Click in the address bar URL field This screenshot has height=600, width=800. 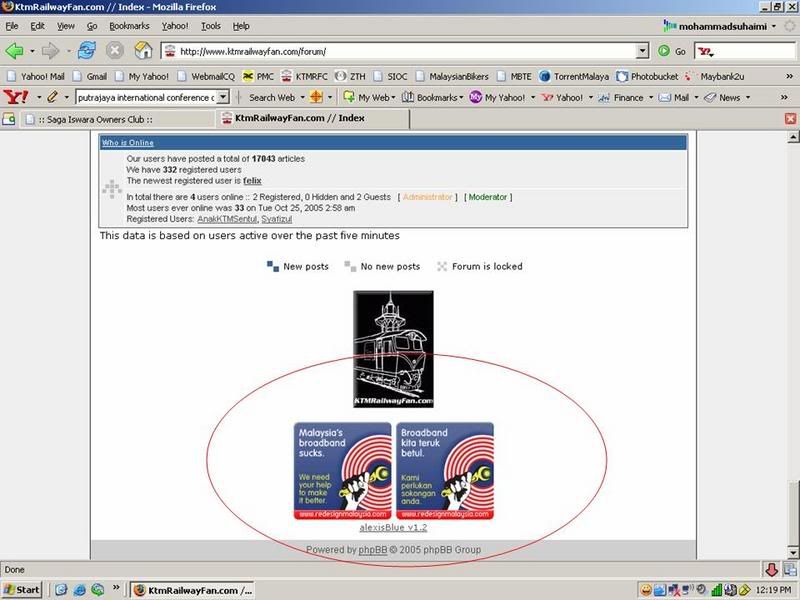click(x=406, y=51)
